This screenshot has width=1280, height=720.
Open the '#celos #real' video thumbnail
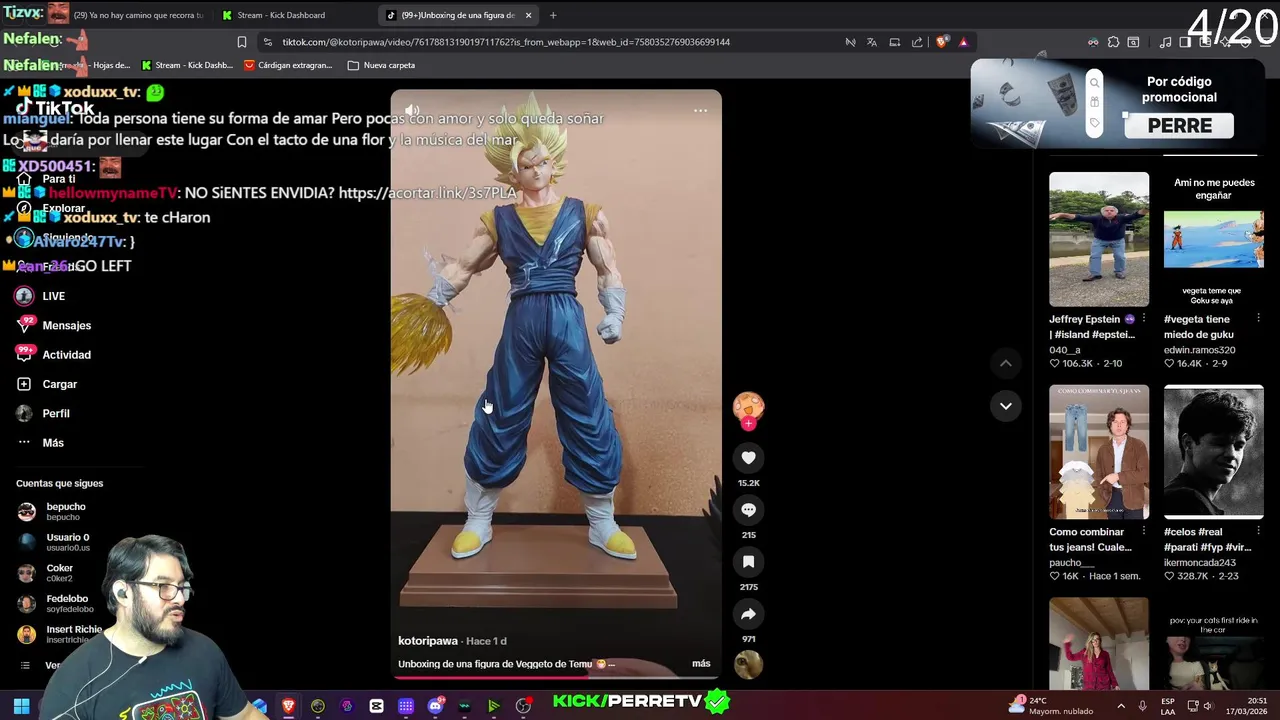(1213, 452)
